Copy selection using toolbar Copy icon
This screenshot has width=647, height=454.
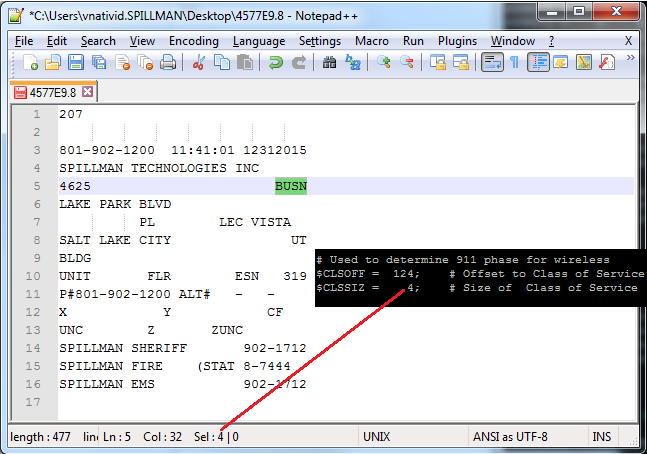[222, 63]
